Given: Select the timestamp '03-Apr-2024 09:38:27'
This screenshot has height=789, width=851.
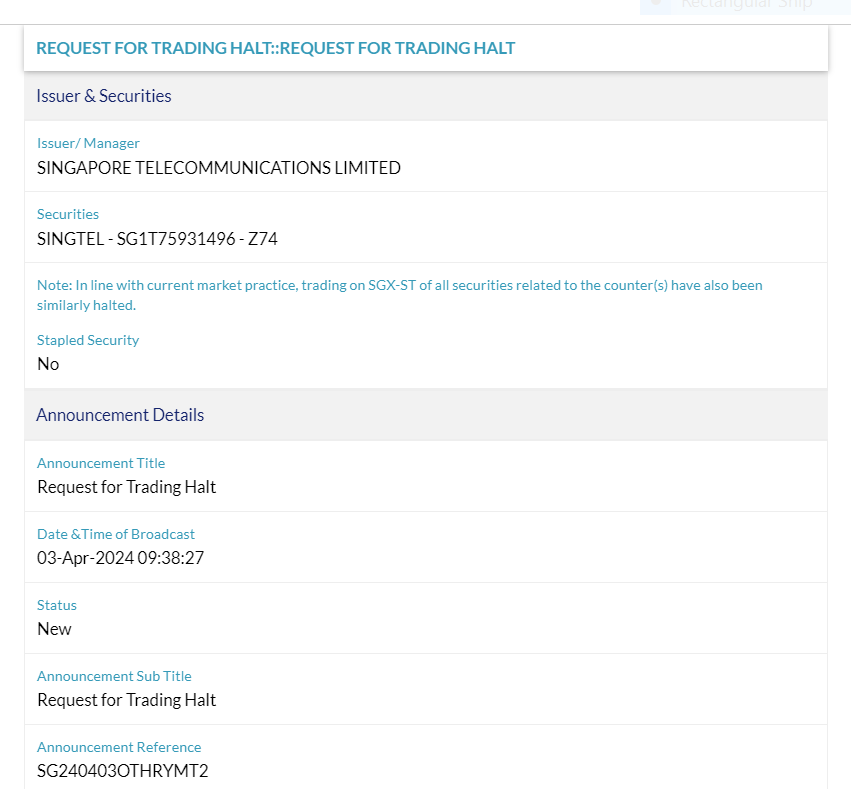Looking at the screenshot, I should pyautogui.click(x=120, y=558).
